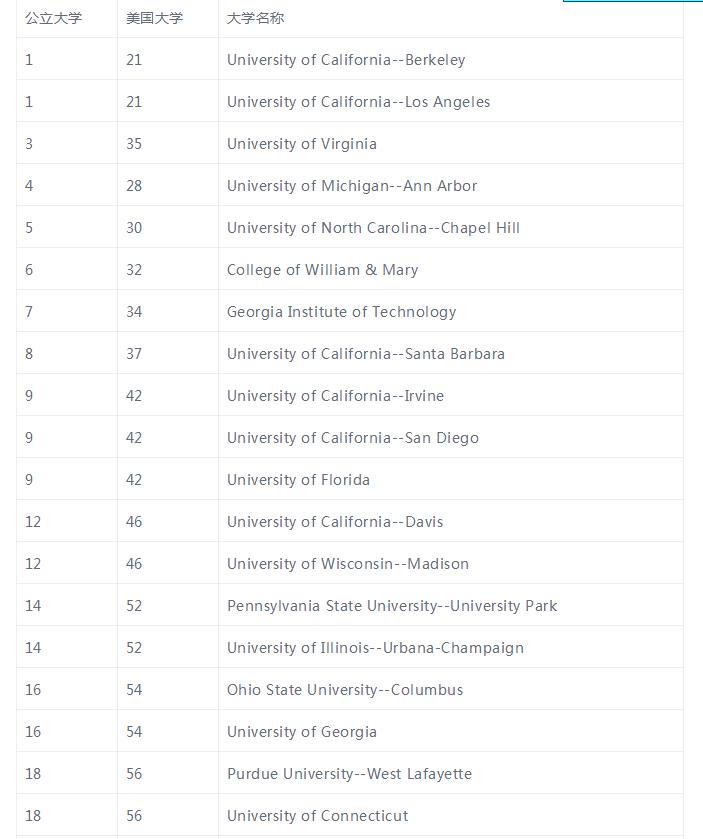The width and height of the screenshot is (703, 839).
Task: Select Pennsylvania State University--University Park name
Action: coord(392,606)
